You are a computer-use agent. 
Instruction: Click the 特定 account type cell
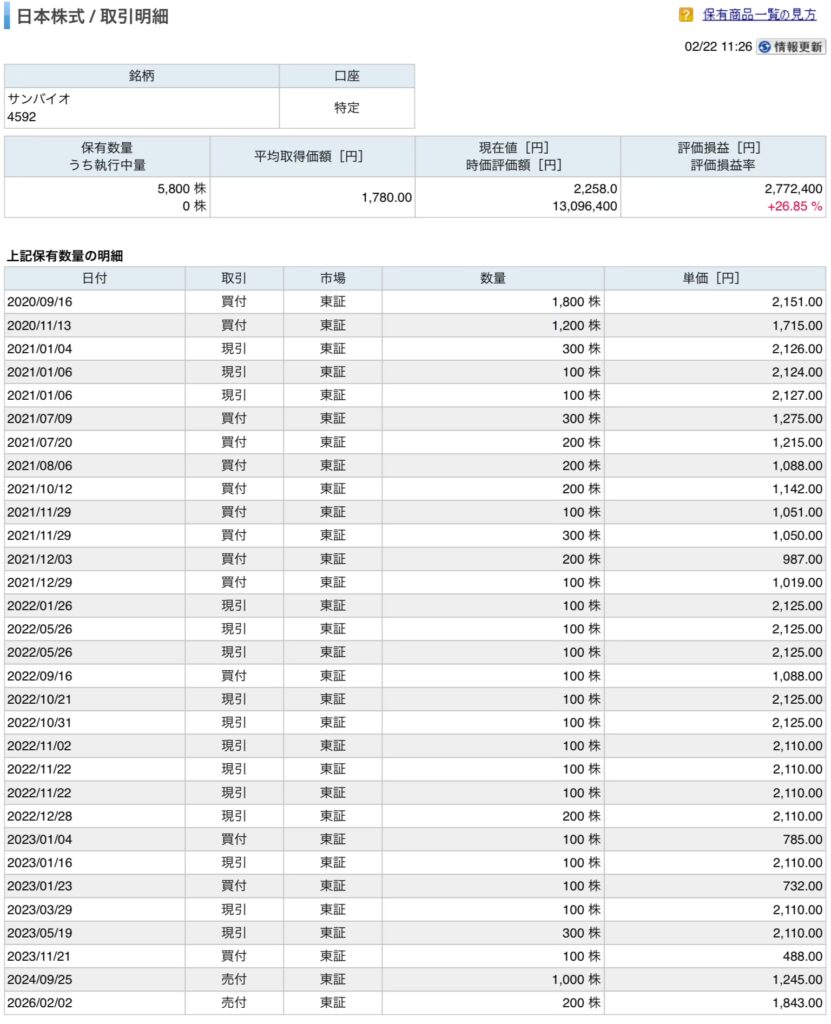[346, 108]
